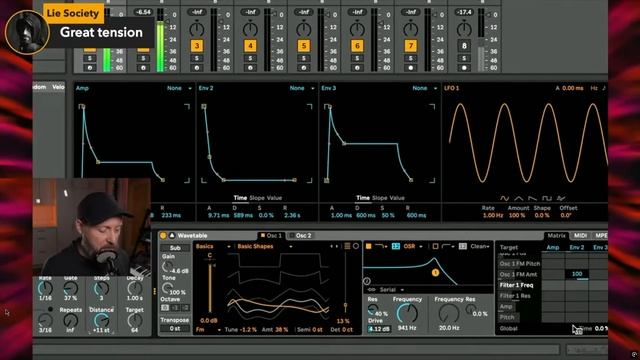This screenshot has width=640, height=360.
Task: Switch the LFO 1 rate to note sync
Action: click(604, 88)
